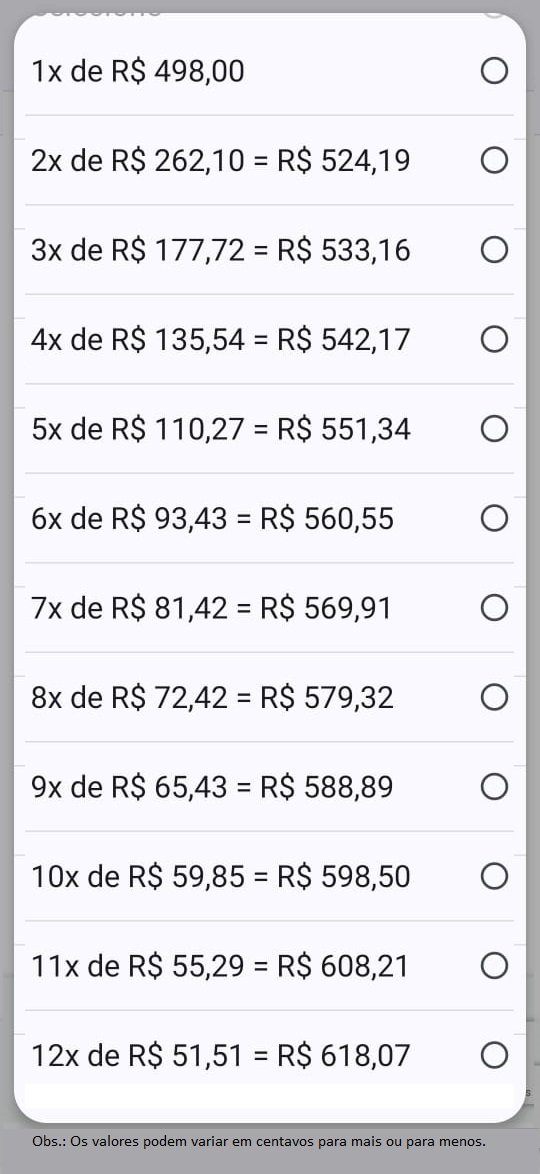The height and width of the screenshot is (1174, 540).
Task: Click the text '1x de R$ 498,00'
Action: [x=138, y=72]
